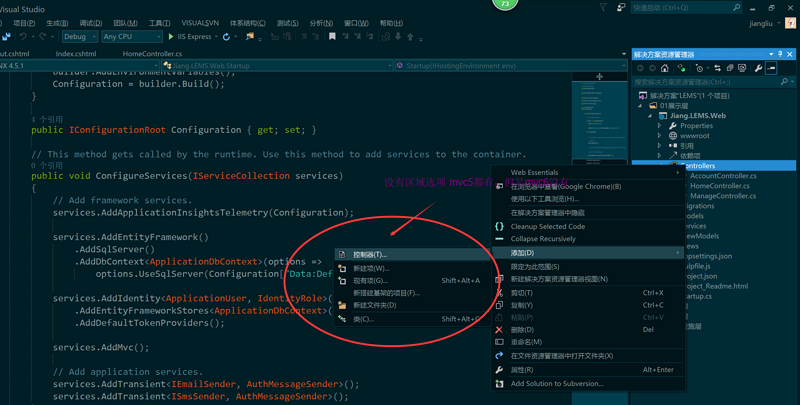Screen dimensions: 800x405
Task: Choose Collapse Recursively in context menu
Action: 588,239
